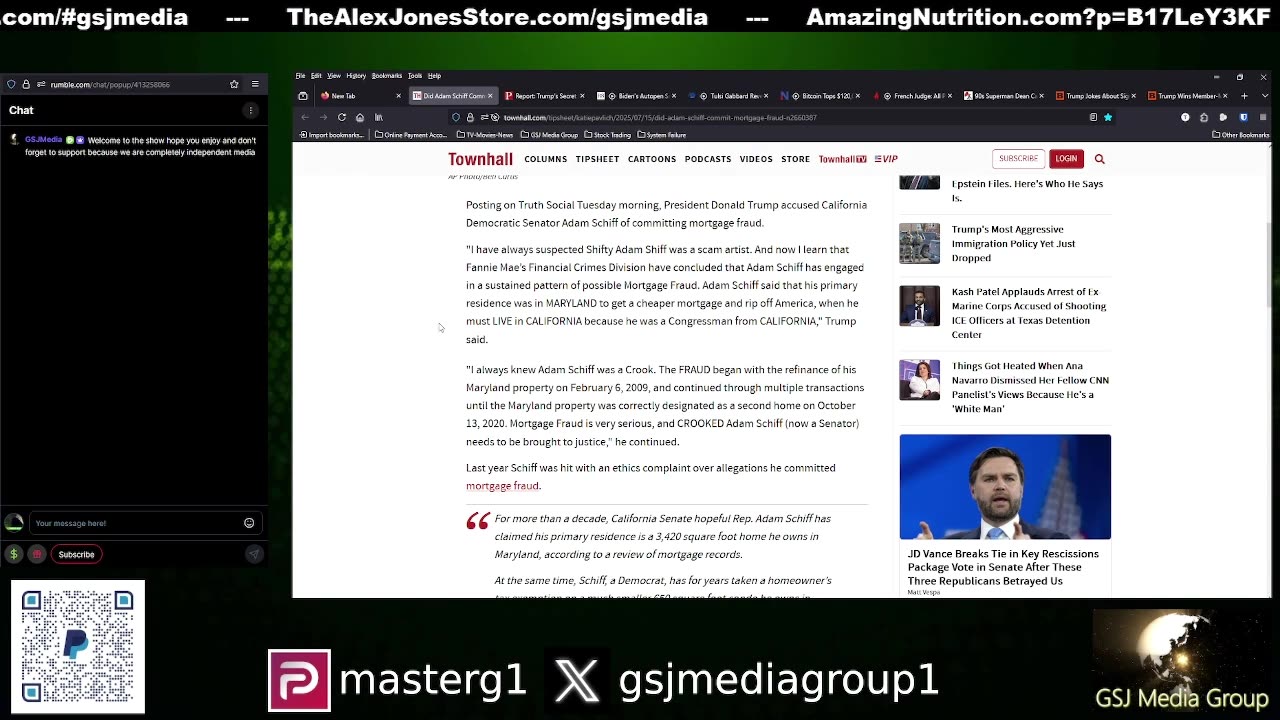Click the GSJMedia username in chat
Screen dimensions: 1280x720
[43, 140]
